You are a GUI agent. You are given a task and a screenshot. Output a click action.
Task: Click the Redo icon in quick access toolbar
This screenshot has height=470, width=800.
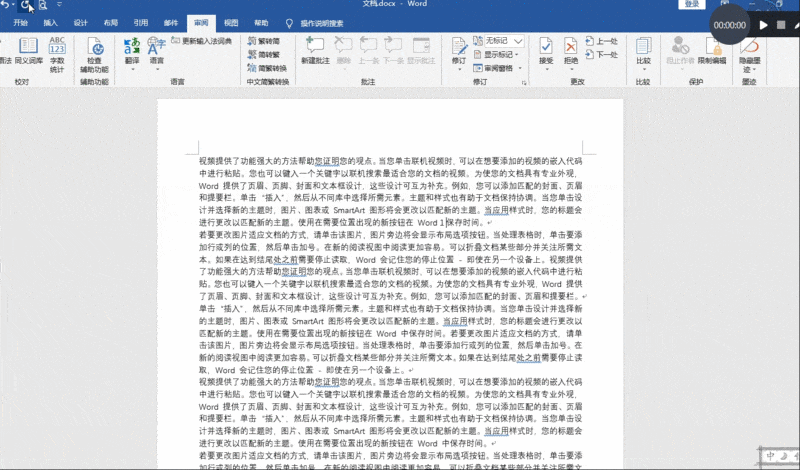(x=25, y=5)
